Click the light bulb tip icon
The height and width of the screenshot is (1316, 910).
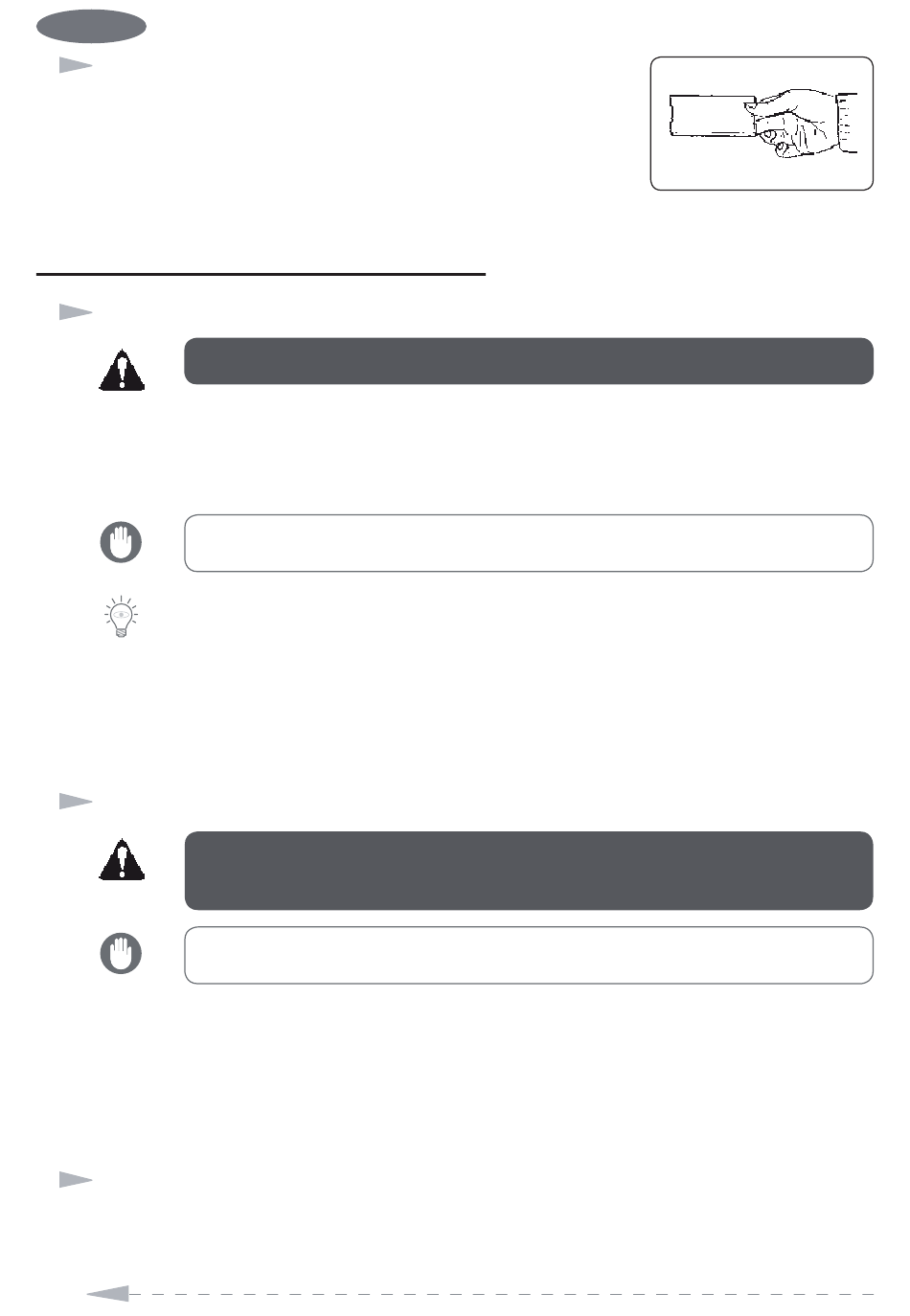121,617
